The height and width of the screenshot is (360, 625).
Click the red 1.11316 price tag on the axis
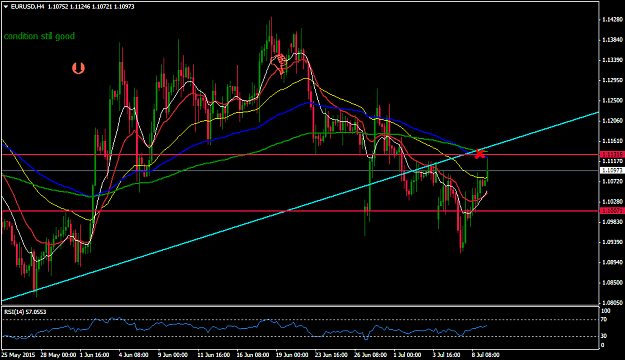pyautogui.click(x=611, y=154)
